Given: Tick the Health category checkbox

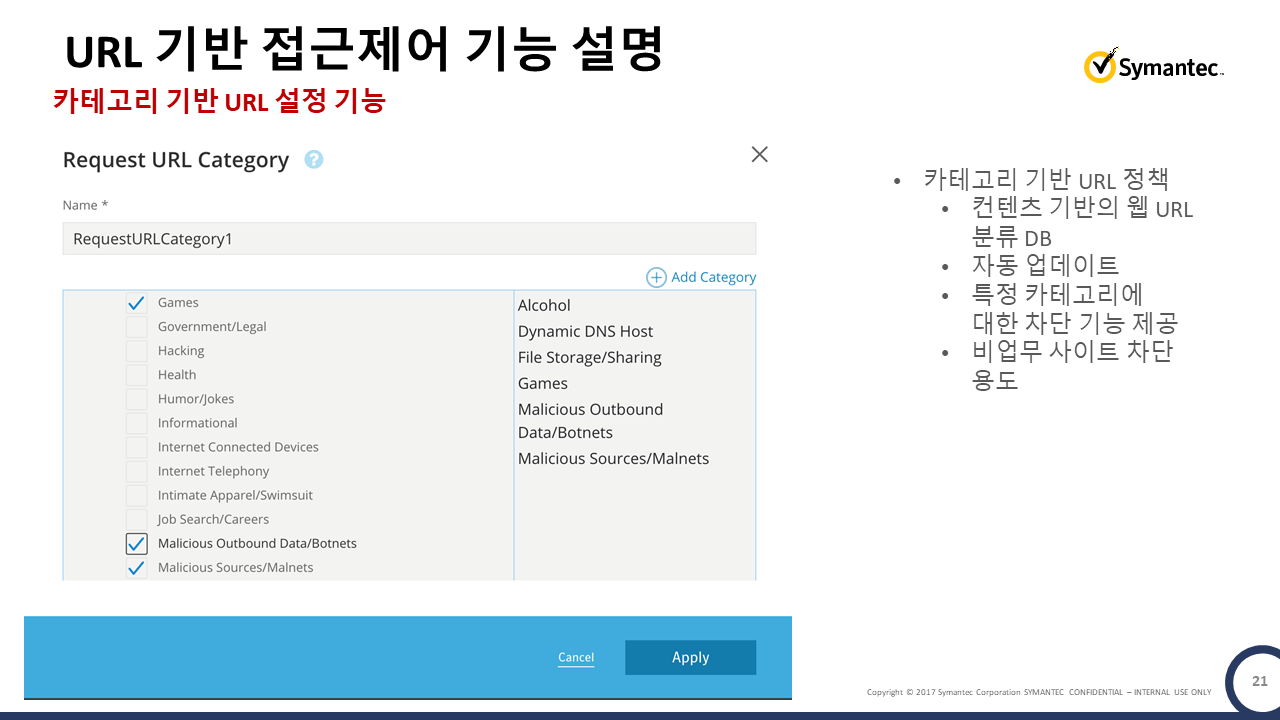Looking at the screenshot, I should pyautogui.click(x=137, y=375).
